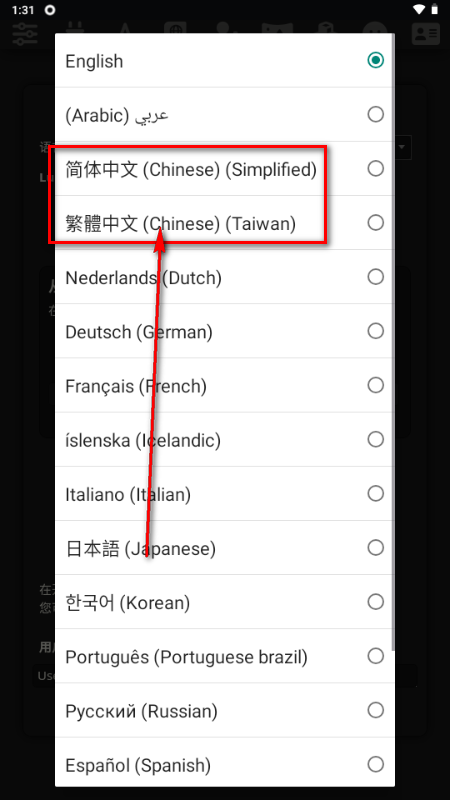The image size is (450, 800).
Task: Choose Italiano (Italian) list entry
Action: pyautogui.click(x=224, y=493)
